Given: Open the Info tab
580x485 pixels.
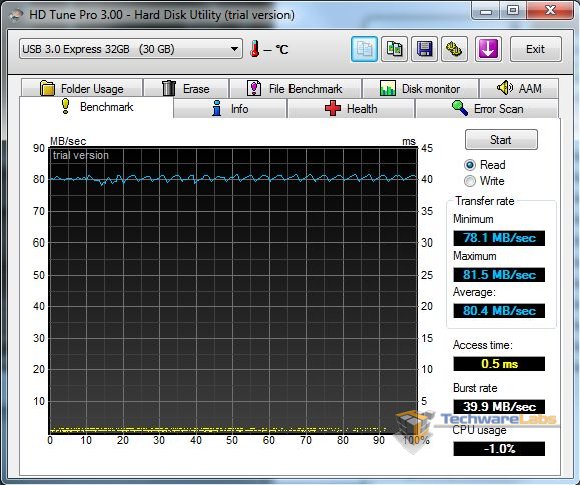Looking at the screenshot, I should click(230, 109).
